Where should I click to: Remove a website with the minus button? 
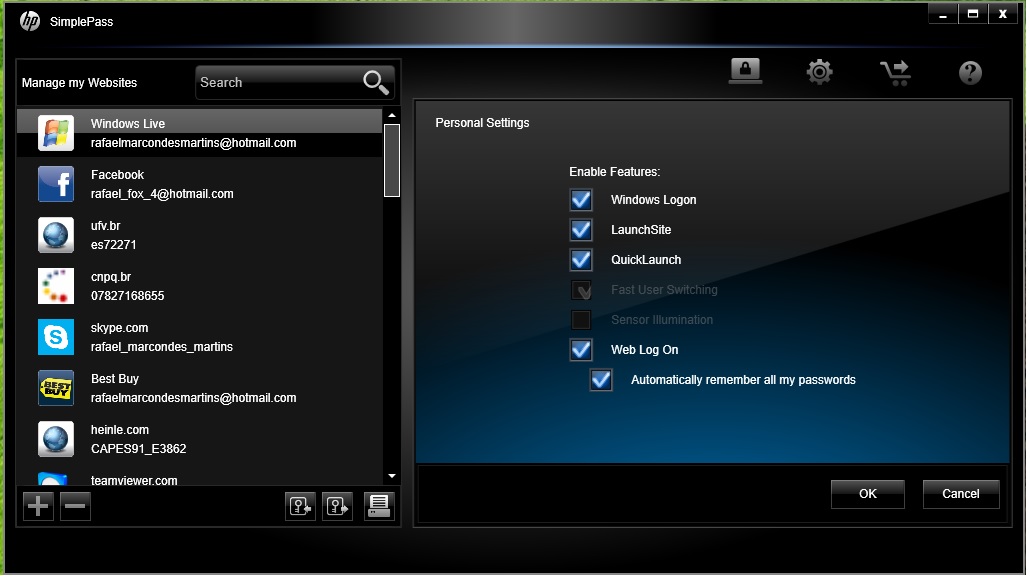tap(76, 506)
